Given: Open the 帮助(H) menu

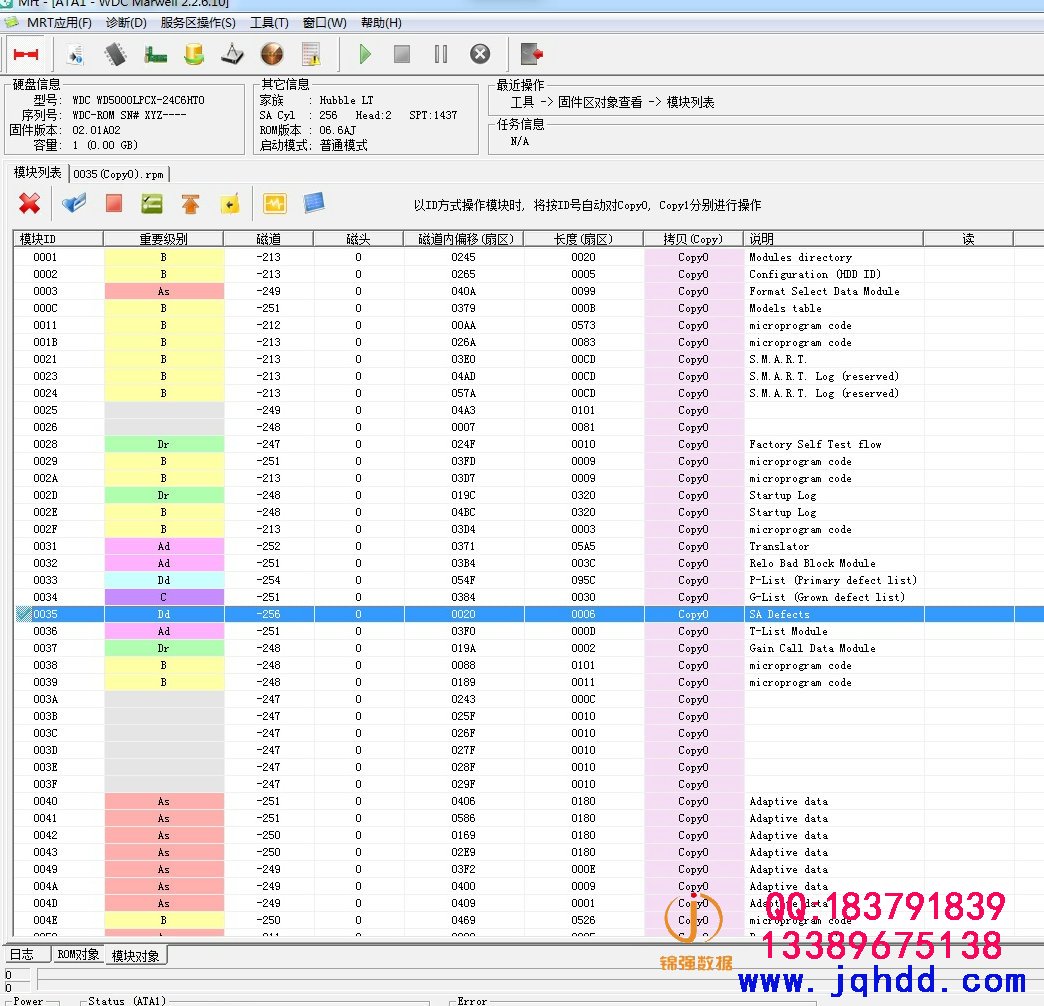Looking at the screenshot, I should (381, 23).
